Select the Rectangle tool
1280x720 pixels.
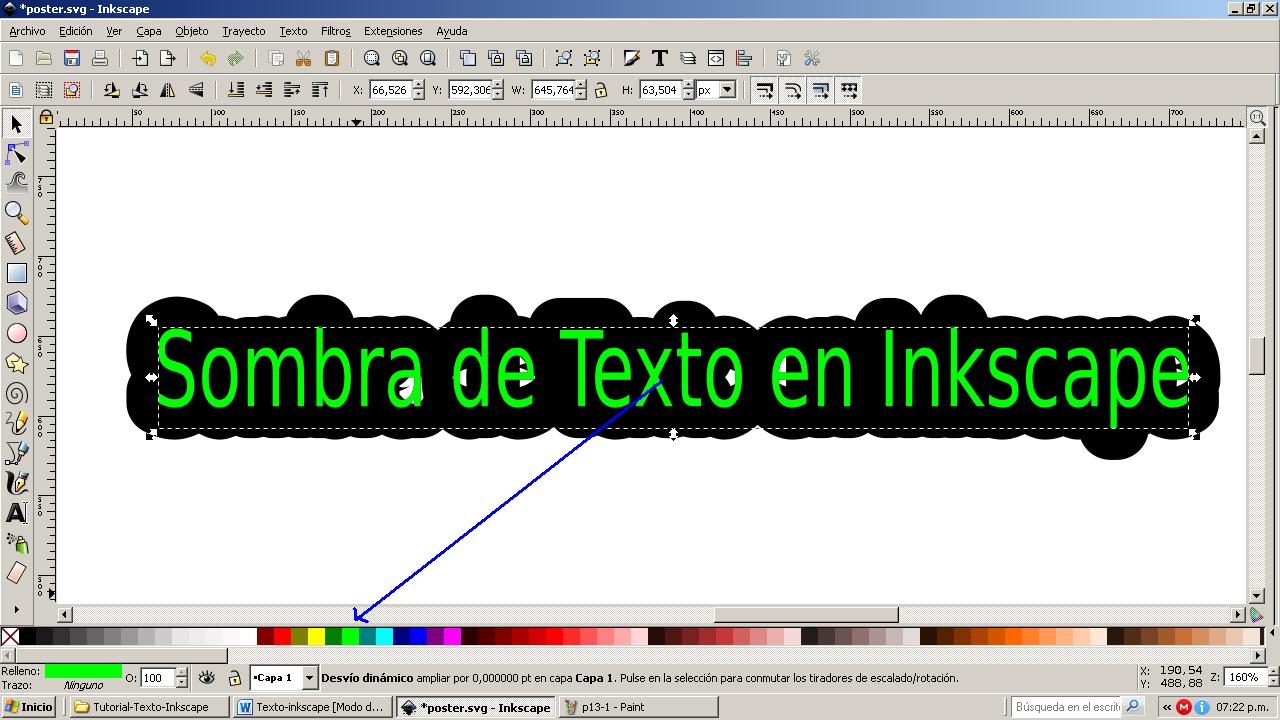tap(16, 272)
